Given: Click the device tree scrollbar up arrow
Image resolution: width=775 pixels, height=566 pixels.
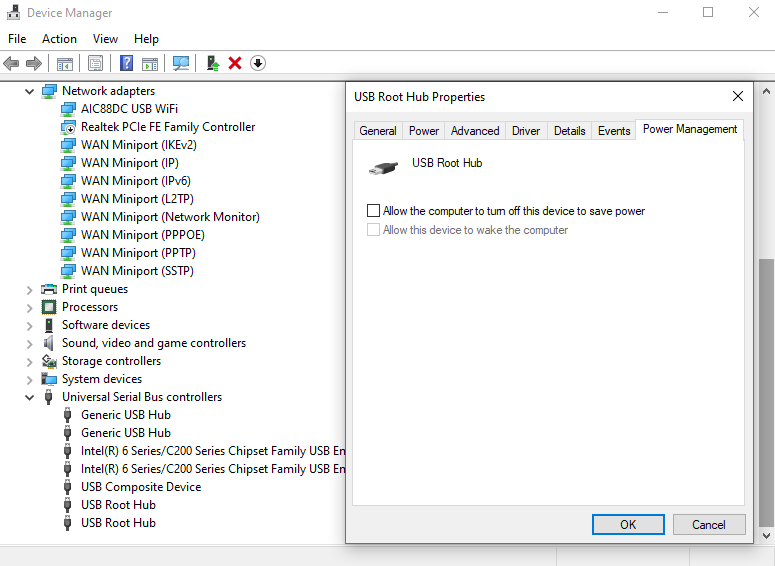Looking at the screenshot, I should pyautogui.click(x=766, y=91).
